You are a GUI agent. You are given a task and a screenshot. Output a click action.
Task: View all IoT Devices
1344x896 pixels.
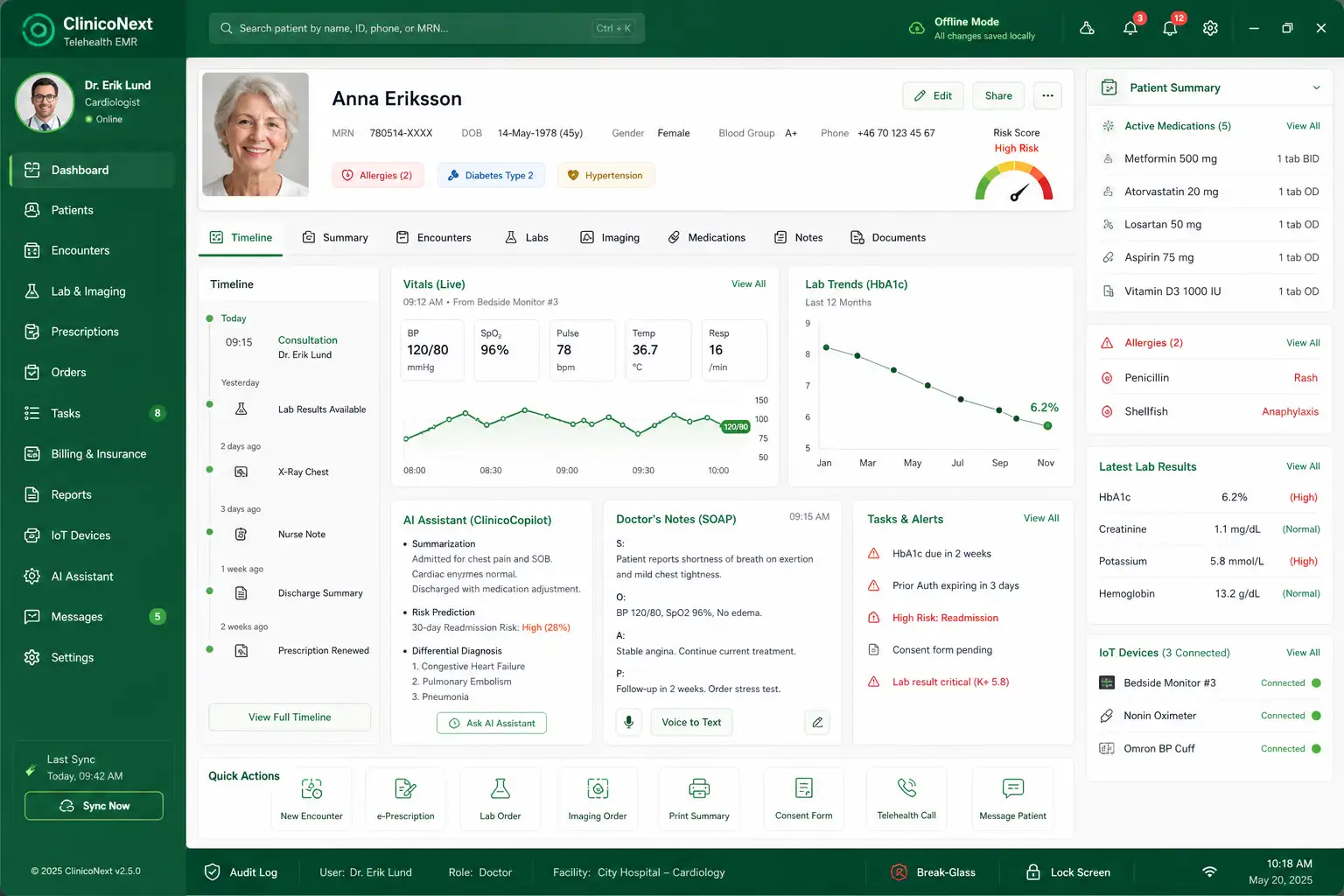[x=1303, y=653]
